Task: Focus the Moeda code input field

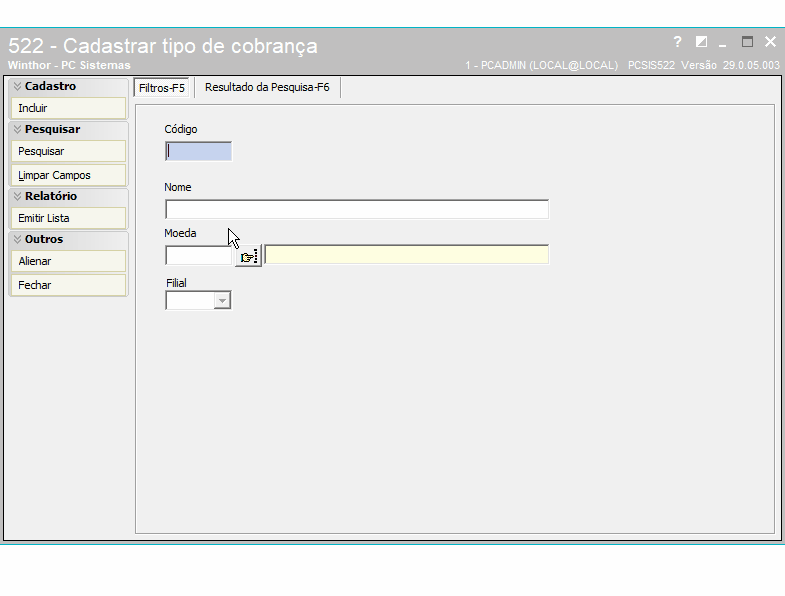Action: click(198, 255)
